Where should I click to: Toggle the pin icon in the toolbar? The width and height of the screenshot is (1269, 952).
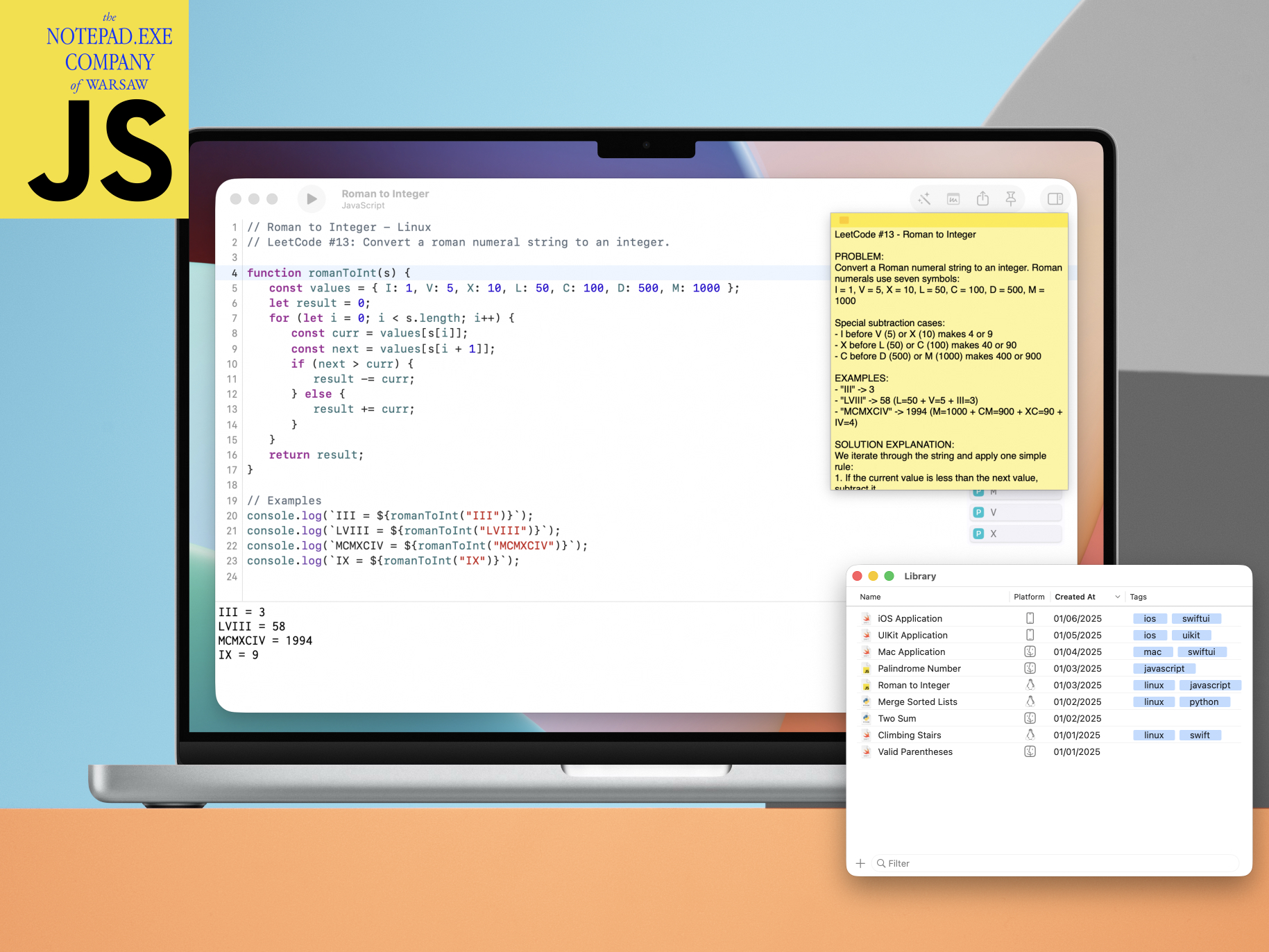pos(1012,199)
